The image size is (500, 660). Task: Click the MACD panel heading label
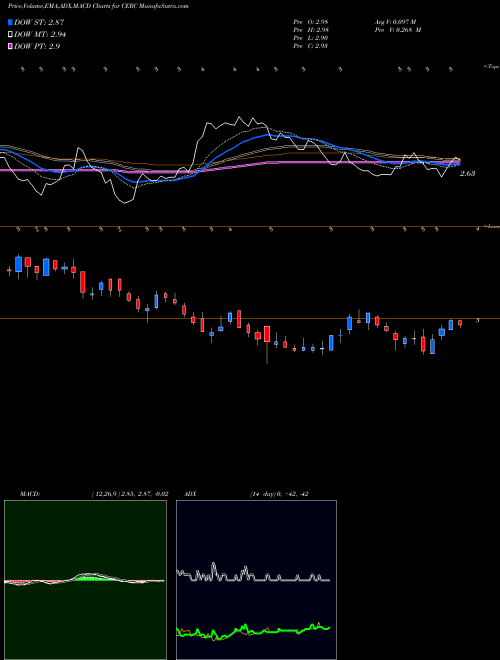coord(30,494)
